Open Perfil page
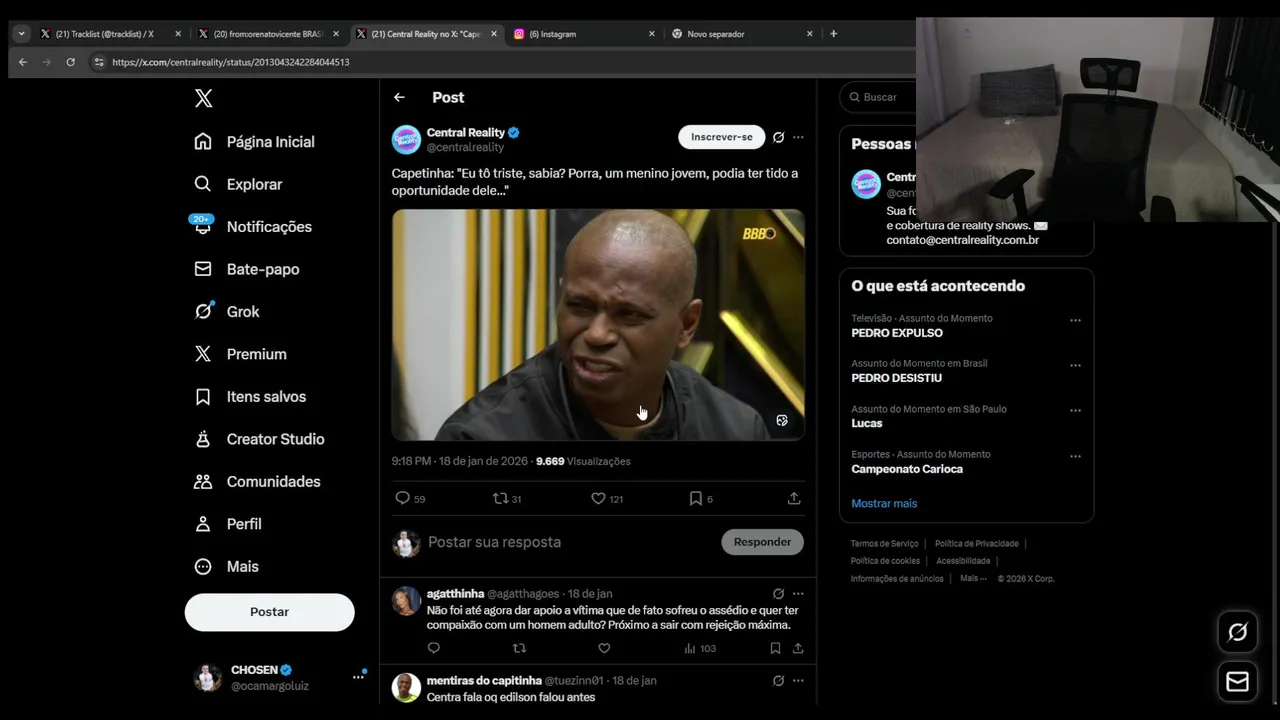This screenshot has width=1280, height=720. pyautogui.click(x=227, y=524)
